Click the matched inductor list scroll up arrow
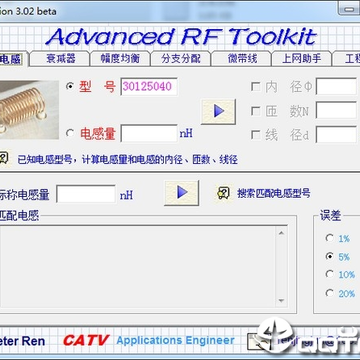360x360 pixels. tap(281, 233)
